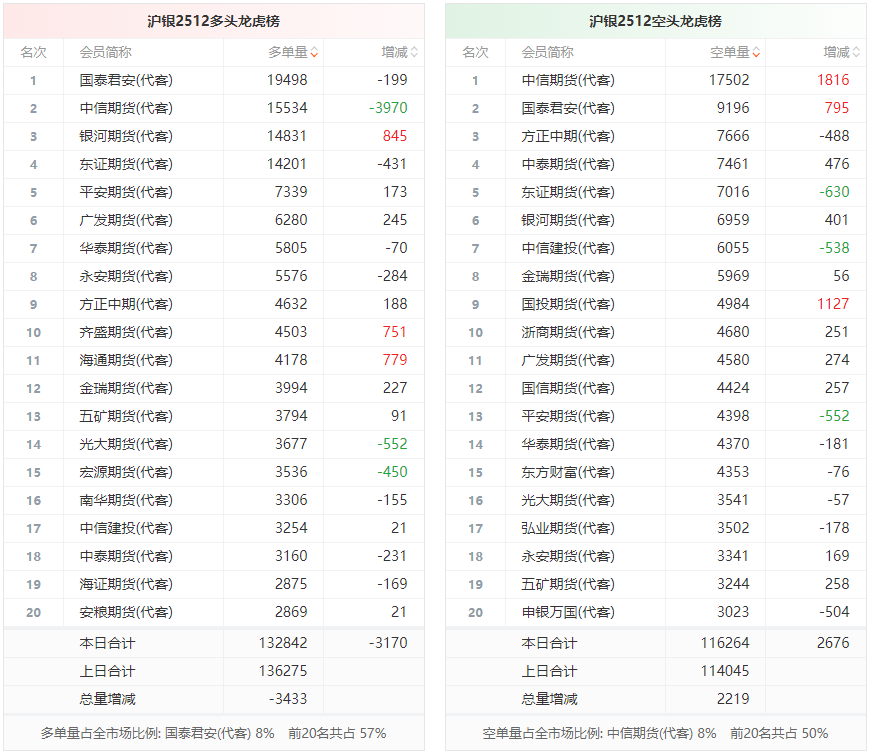Click 会员简称 header in long table
Screen dimensions: 872x755
(106, 53)
